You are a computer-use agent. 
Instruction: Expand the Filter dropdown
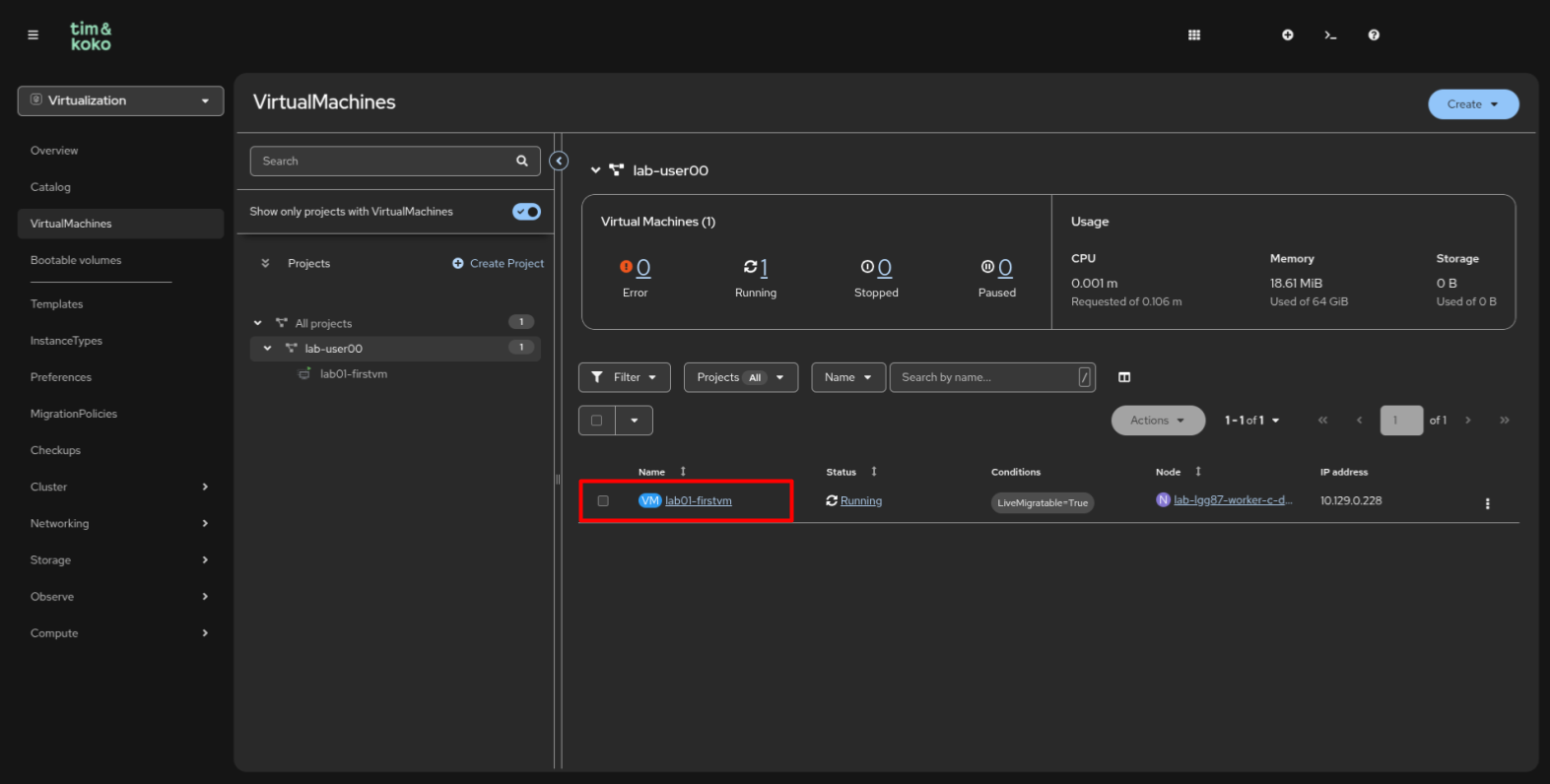coord(624,377)
